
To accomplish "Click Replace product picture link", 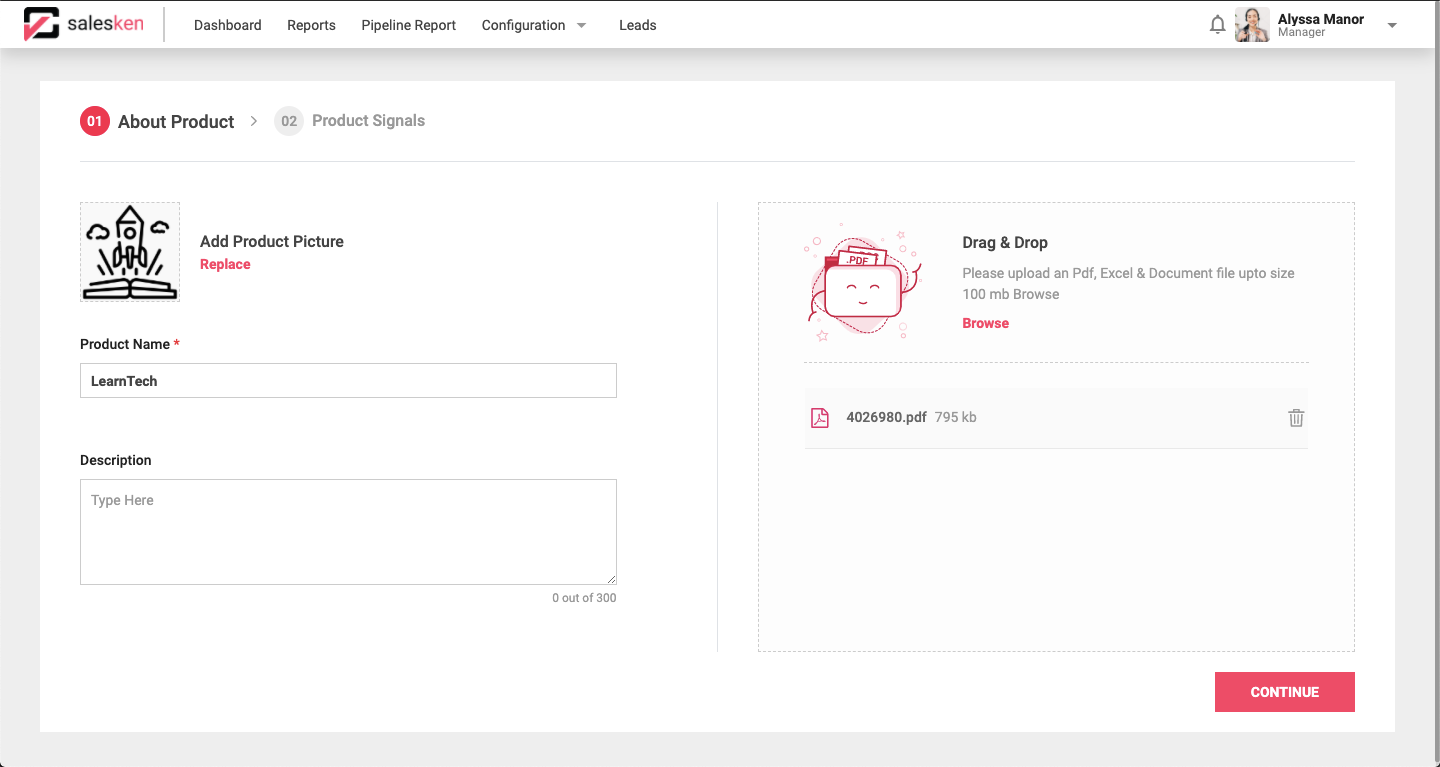I will pyautogui.click(x=225, y=264).
